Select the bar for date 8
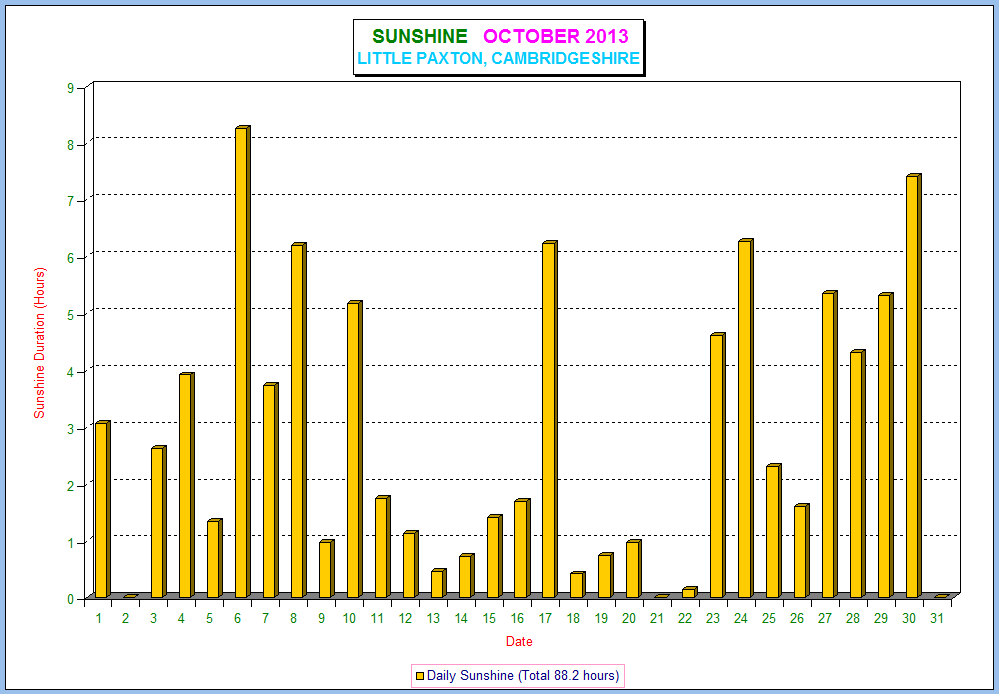 [x=299, y=421]
